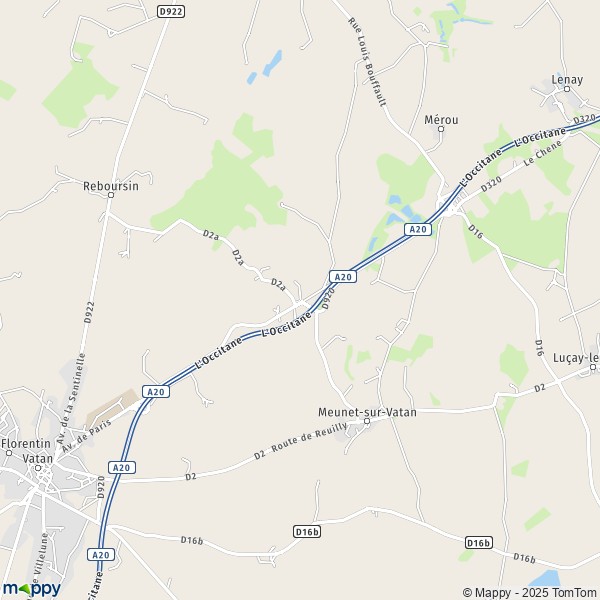The height and width of the screenshot is (600, 600).
Task: Click the Av. de la Sentinelle label
Action: [x=71, y=398]
